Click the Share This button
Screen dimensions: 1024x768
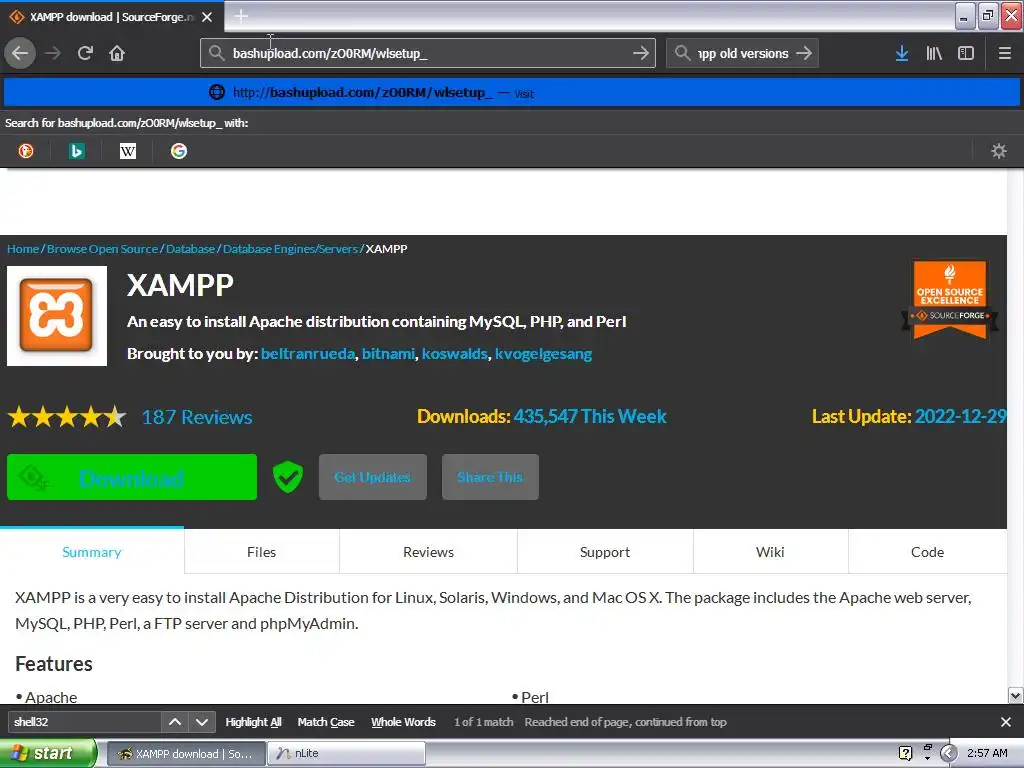[x=490, y=477]
